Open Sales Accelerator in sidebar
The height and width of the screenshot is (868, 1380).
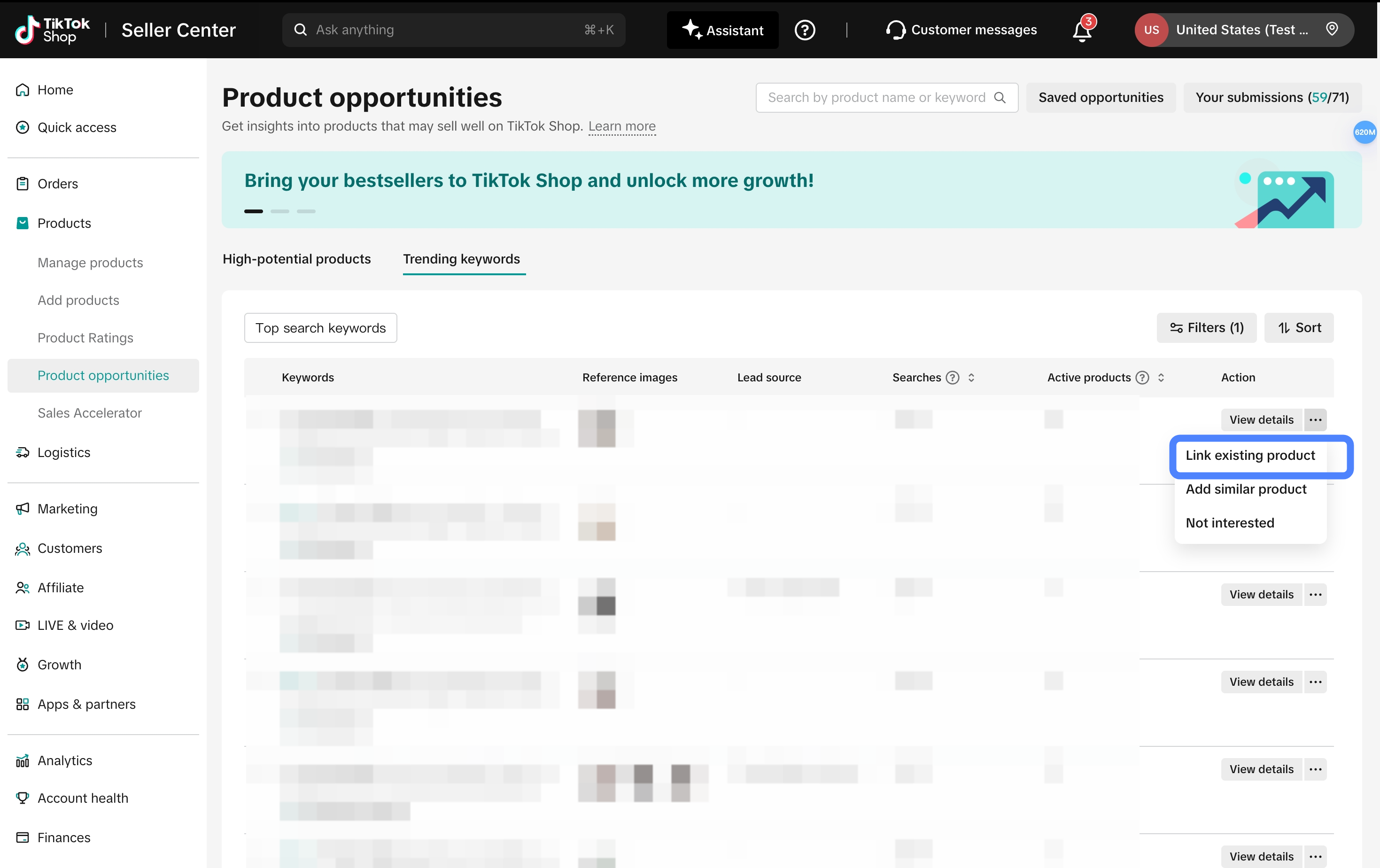[89, 413]
